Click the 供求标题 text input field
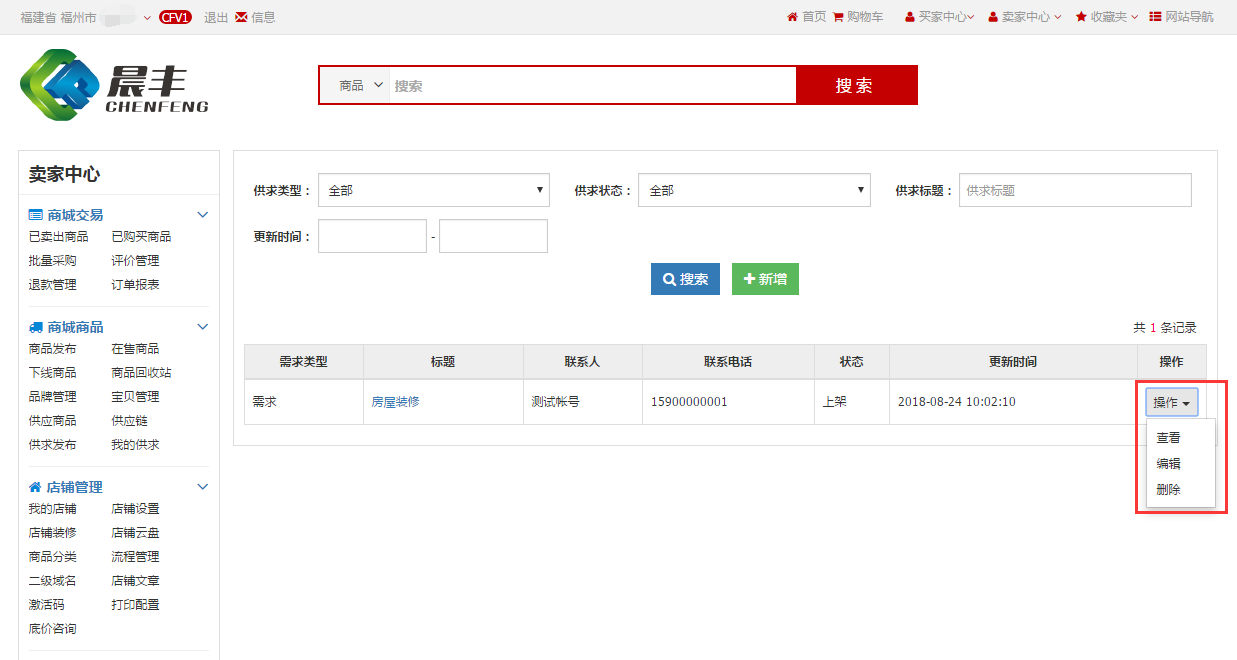This screenshot has height=660, width=1237. (x=1075, y=190)
